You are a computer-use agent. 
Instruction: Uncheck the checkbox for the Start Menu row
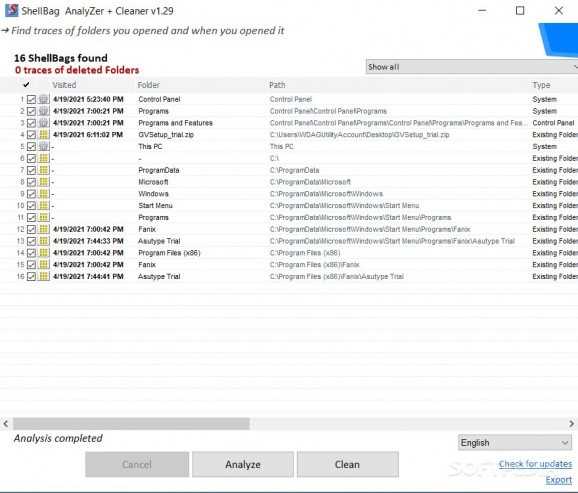31,205
